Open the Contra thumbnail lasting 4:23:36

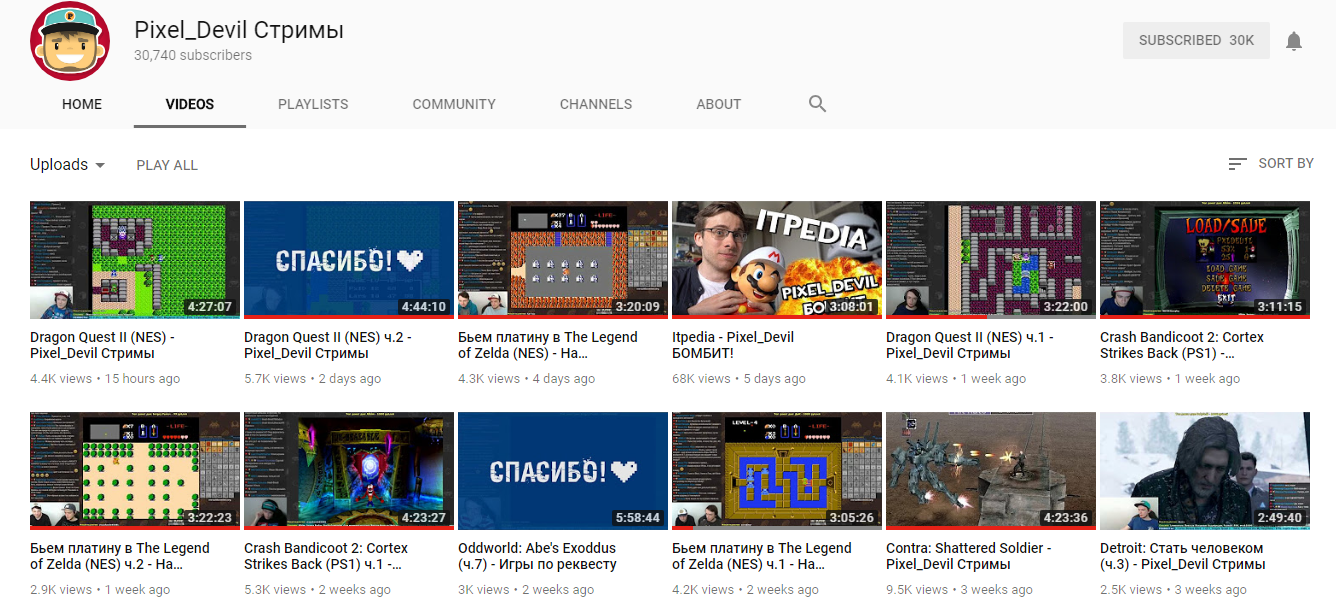(x=991, y=471)
